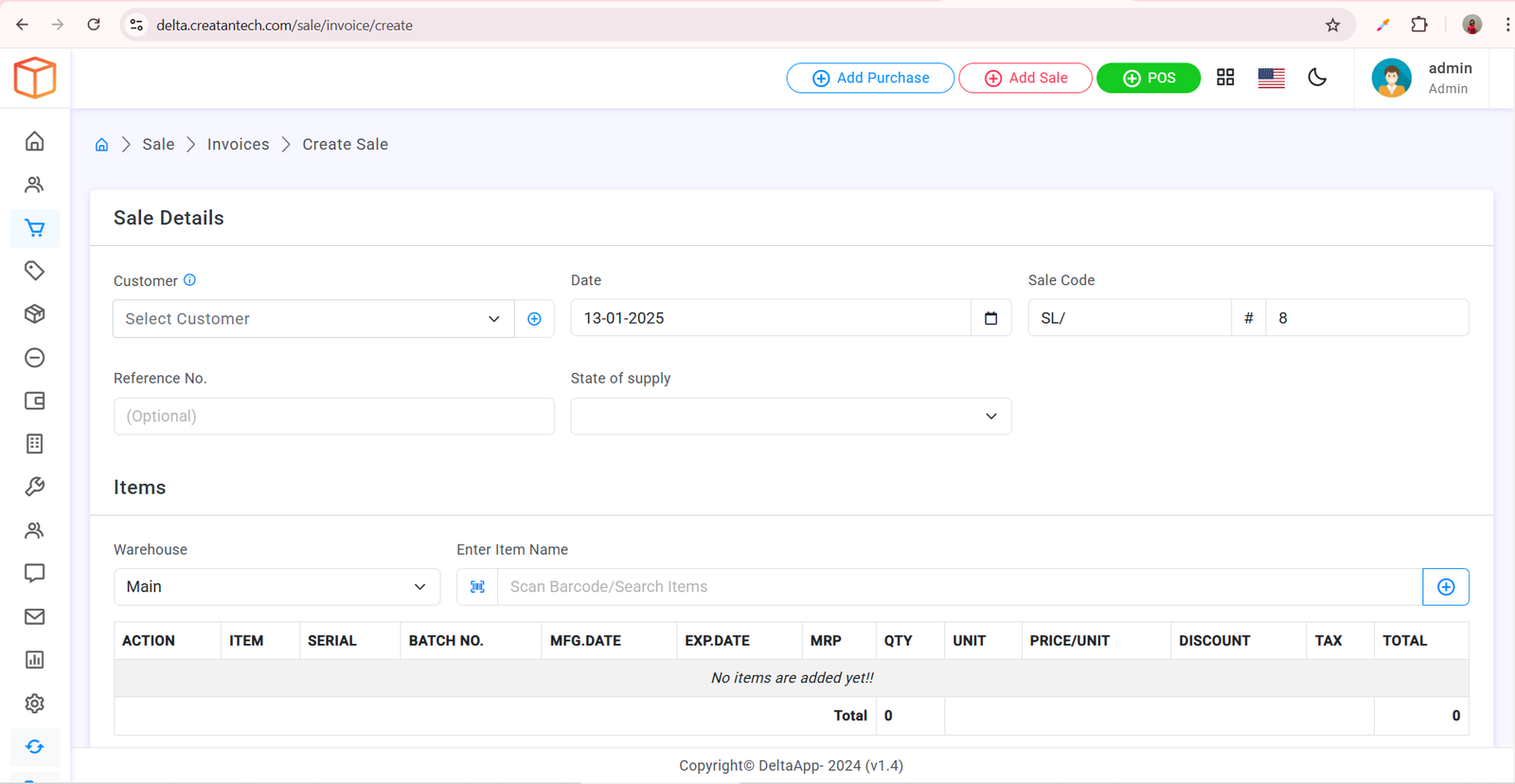The height and width of the screenshot is (784, 1515).
Task: Navigate to Invoices breadcrumb
Action: point(238,145)
